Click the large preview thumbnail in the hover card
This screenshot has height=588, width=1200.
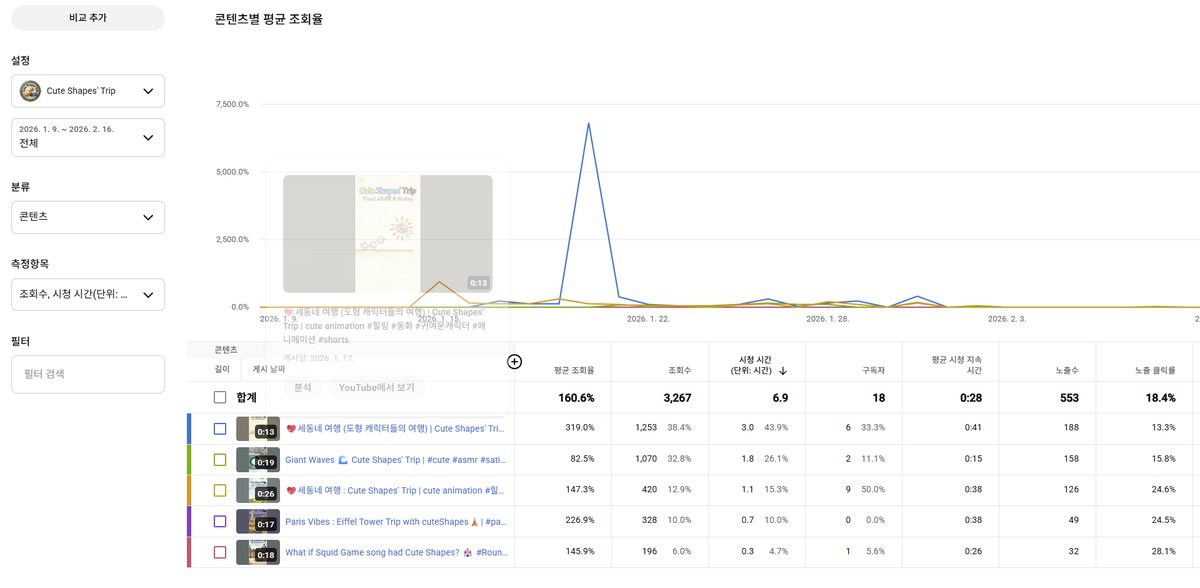pos(388,234)
